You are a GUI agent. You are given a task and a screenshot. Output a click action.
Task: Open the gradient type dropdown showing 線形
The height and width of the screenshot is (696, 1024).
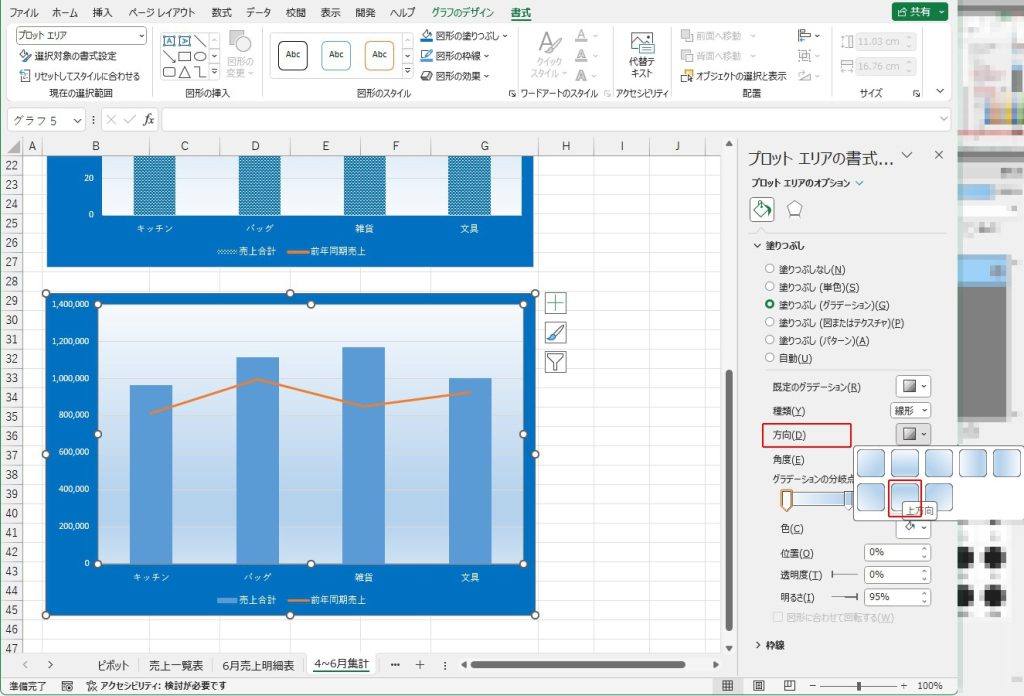pyautogui.click(x=910, y=410)
